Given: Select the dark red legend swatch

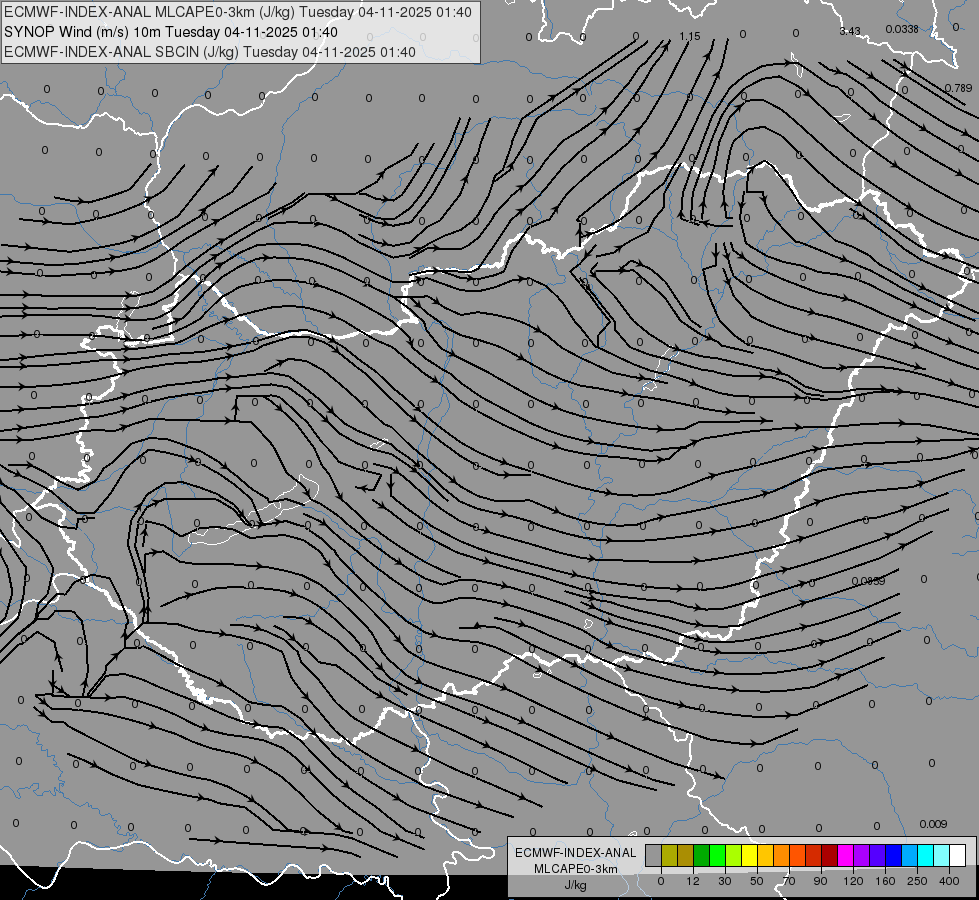Looking at the screenshot, I should [829, 855].
